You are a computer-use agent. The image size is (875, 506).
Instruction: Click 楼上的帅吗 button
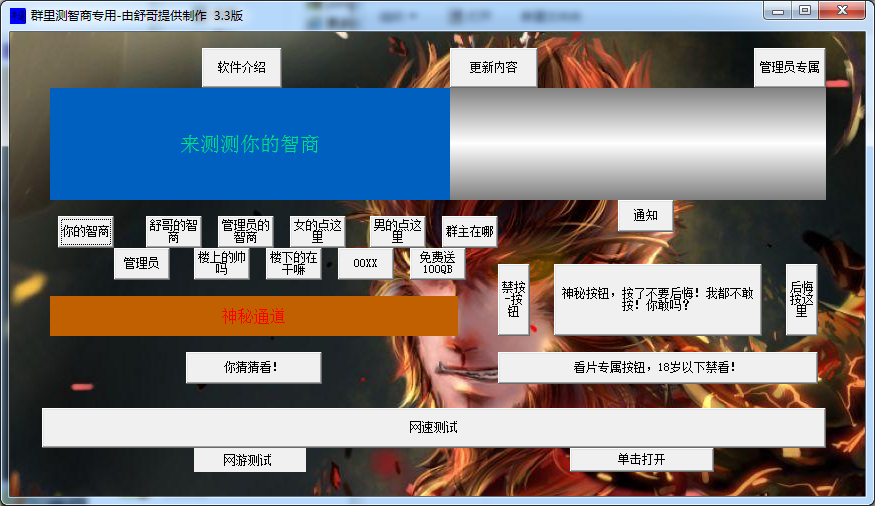[x=222, y=263]
